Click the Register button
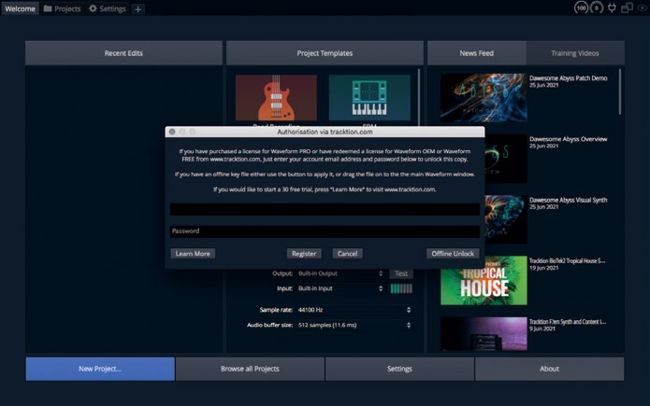The height and width of the screenshot is (406, 650). click(304, 253)
